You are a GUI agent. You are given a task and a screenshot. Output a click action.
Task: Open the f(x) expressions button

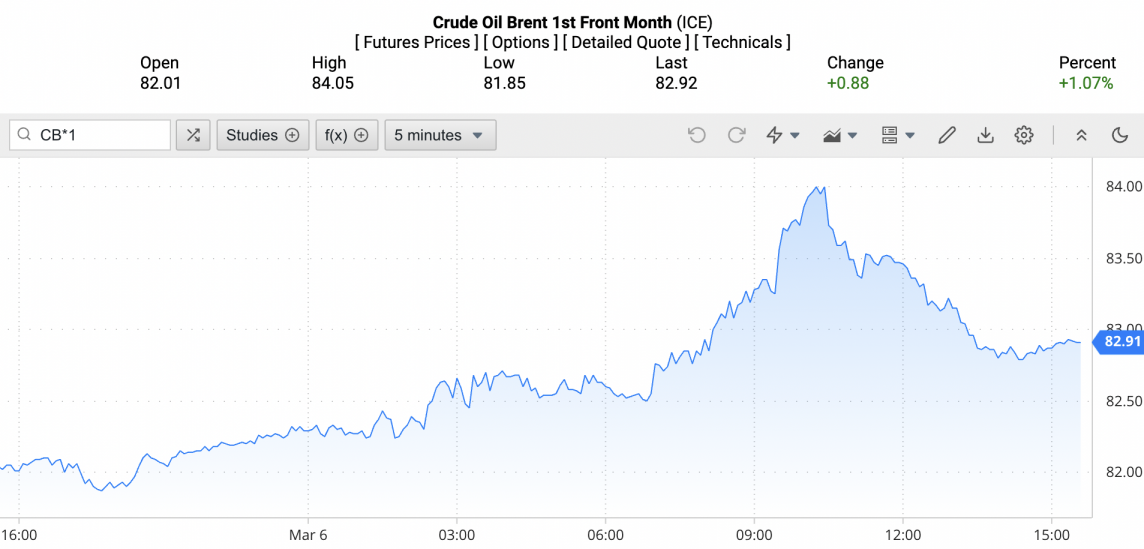(x=347, y=135)
